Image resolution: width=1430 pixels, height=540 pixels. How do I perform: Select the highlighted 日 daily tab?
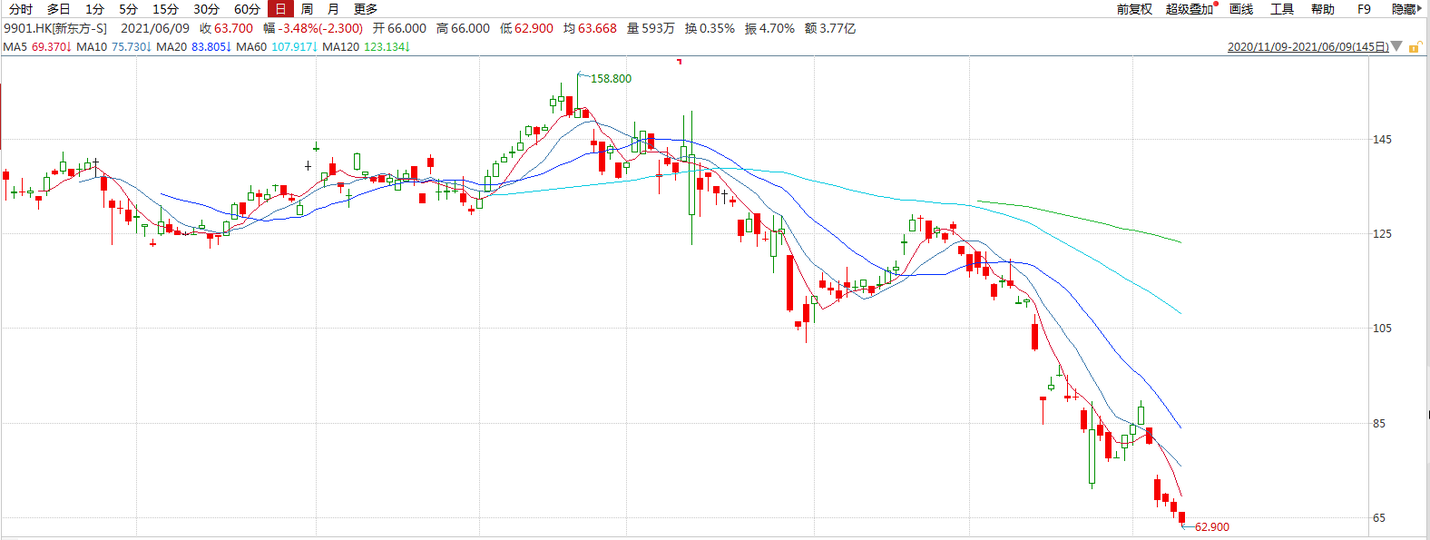[281, 9]
